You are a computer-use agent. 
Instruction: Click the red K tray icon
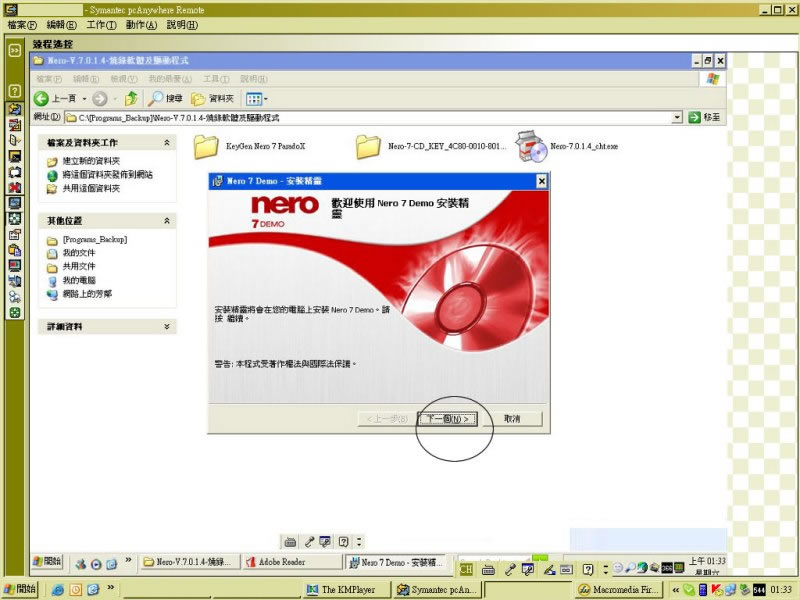717,590
